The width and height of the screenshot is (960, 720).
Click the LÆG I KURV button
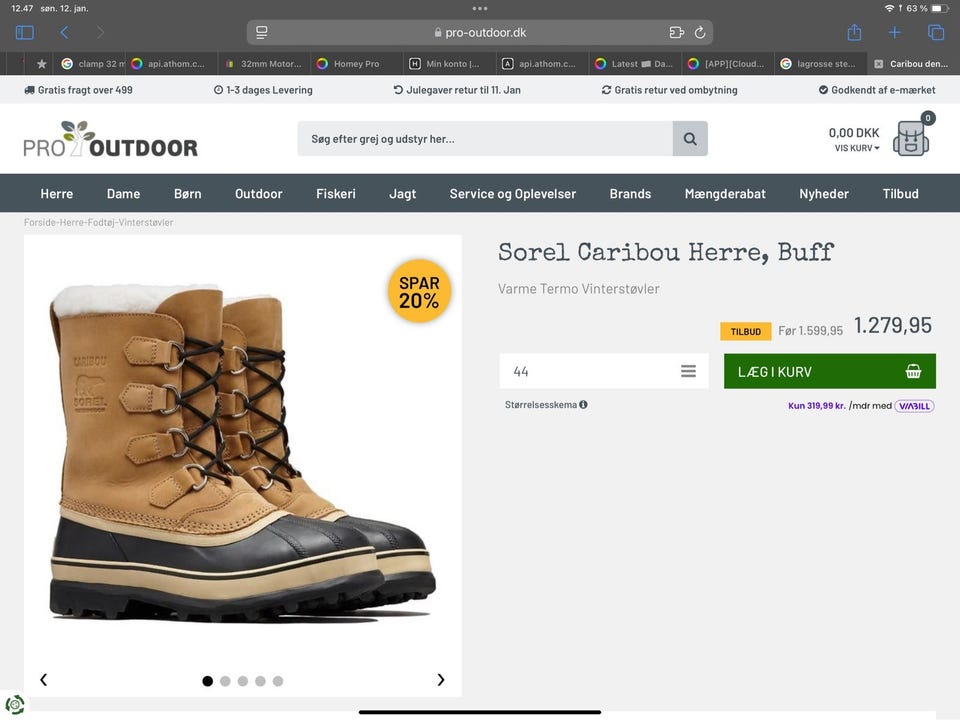(x=829, y=371)
